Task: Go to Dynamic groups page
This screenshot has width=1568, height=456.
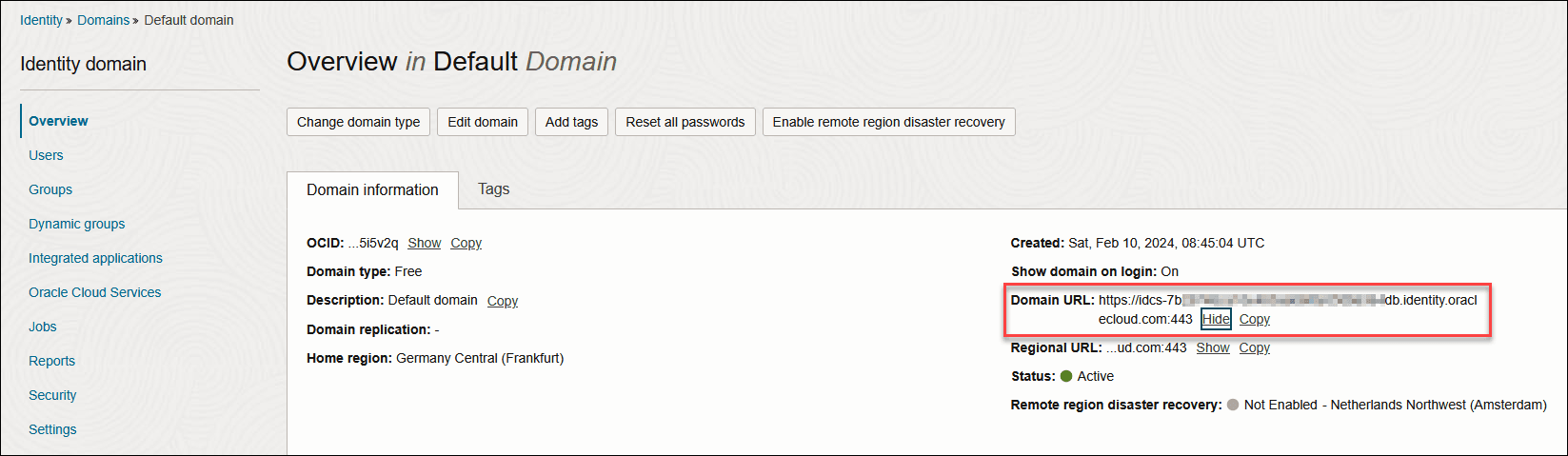Action: click(x=76, y=224)
